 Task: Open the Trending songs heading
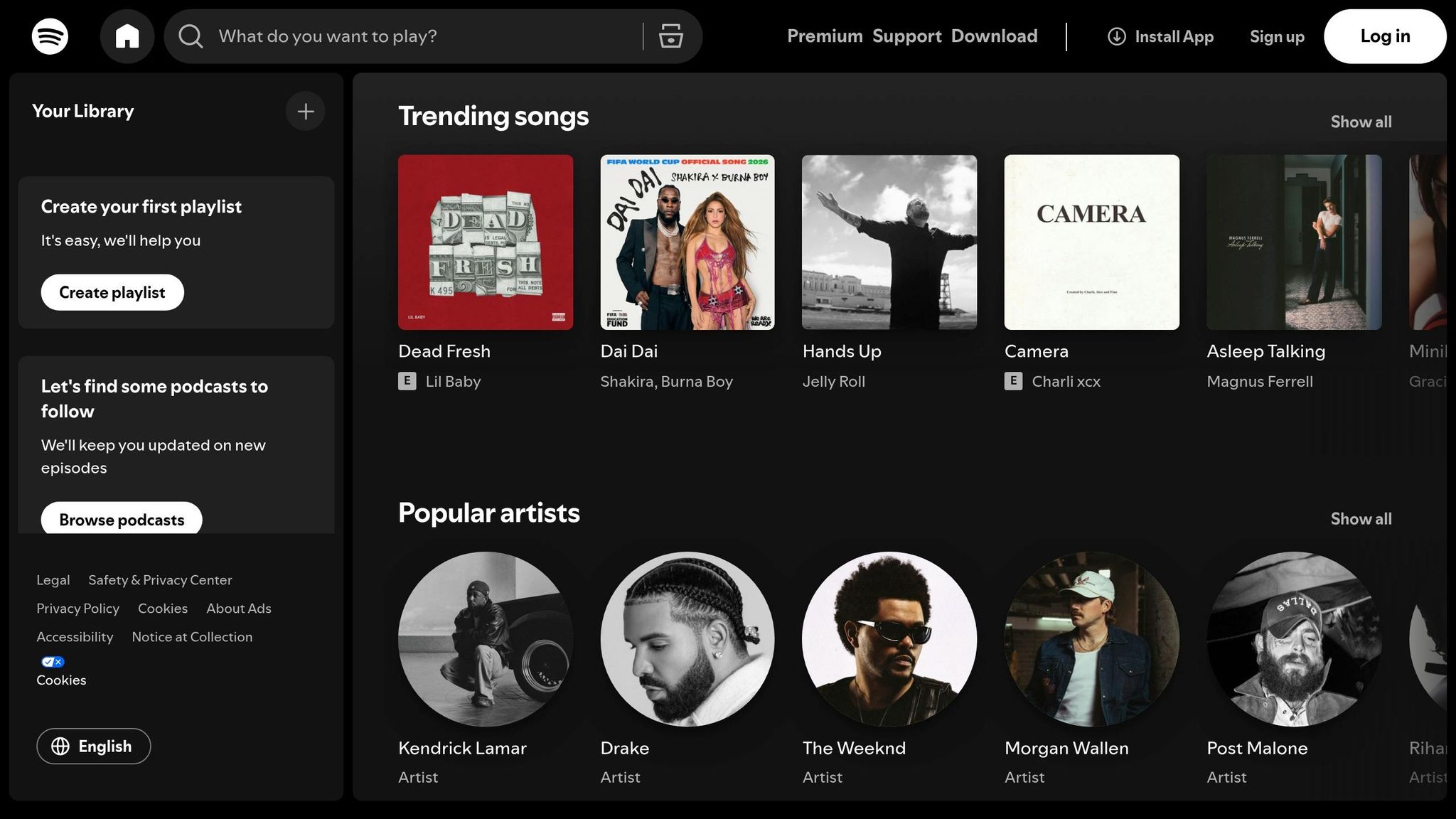(493, 116)
